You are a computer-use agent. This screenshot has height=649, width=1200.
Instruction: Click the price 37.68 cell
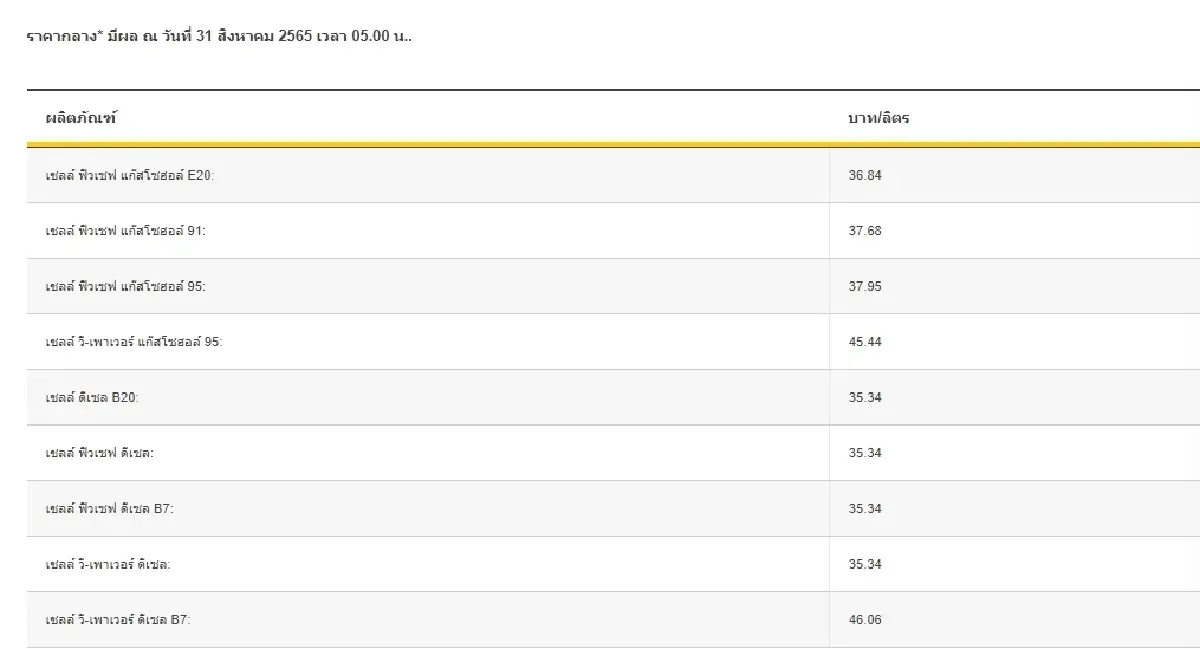pos(866,230)
